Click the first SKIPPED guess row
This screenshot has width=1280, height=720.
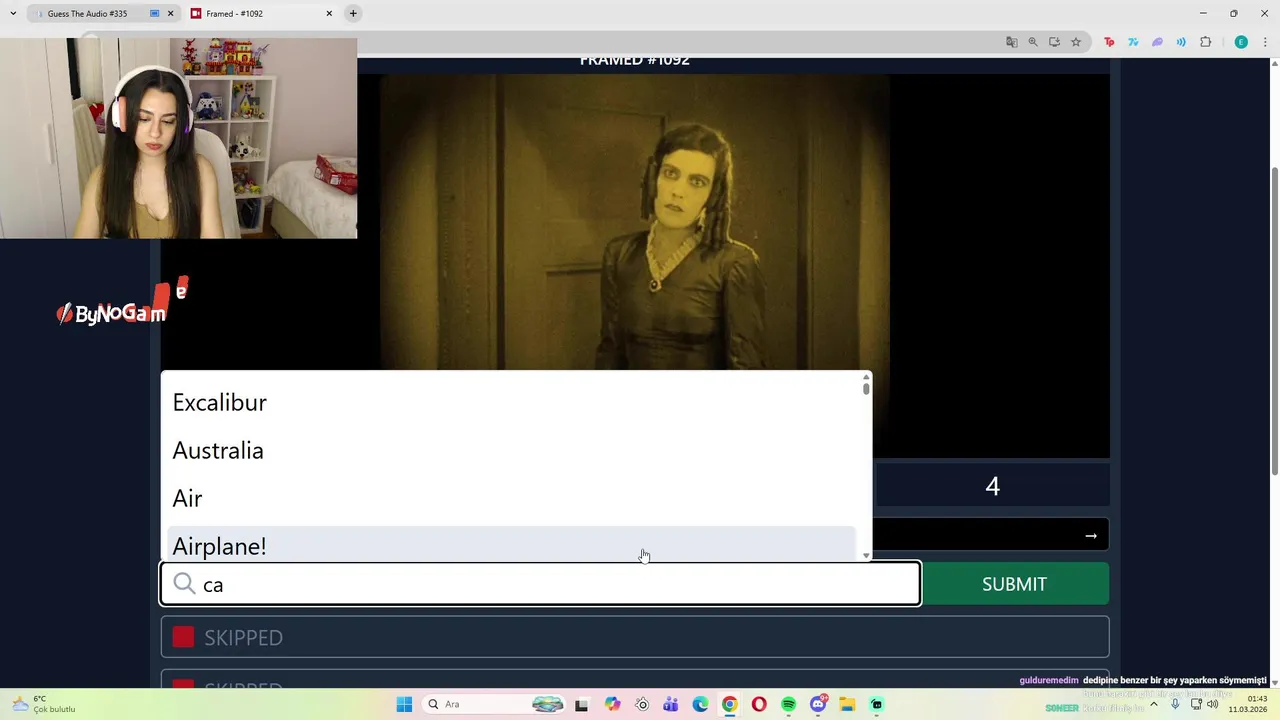[x=634, y=637]
